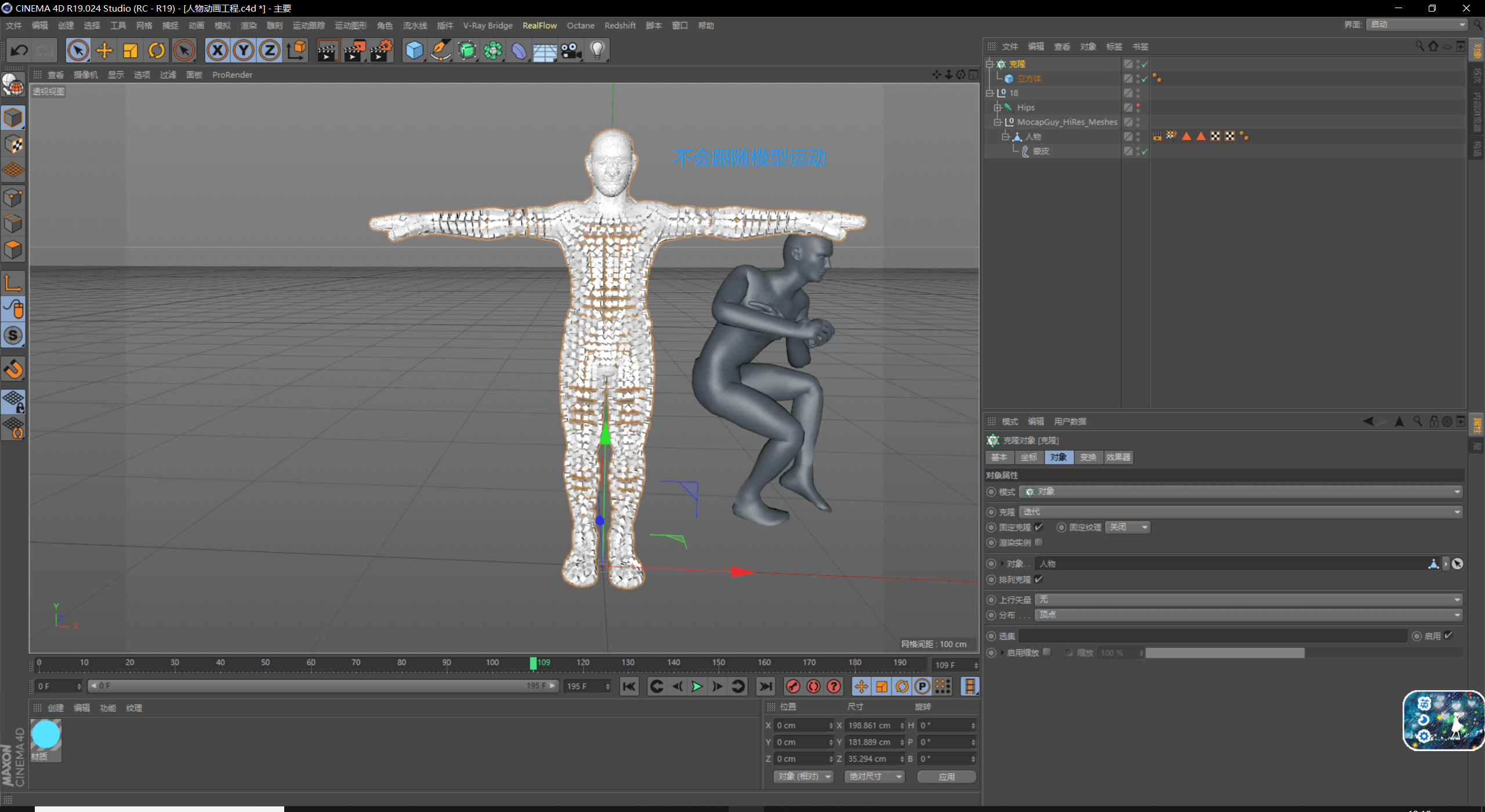The image size is (1485, 812).
Task: Select the Live Selection tool
Action: [x=78, y=50]
